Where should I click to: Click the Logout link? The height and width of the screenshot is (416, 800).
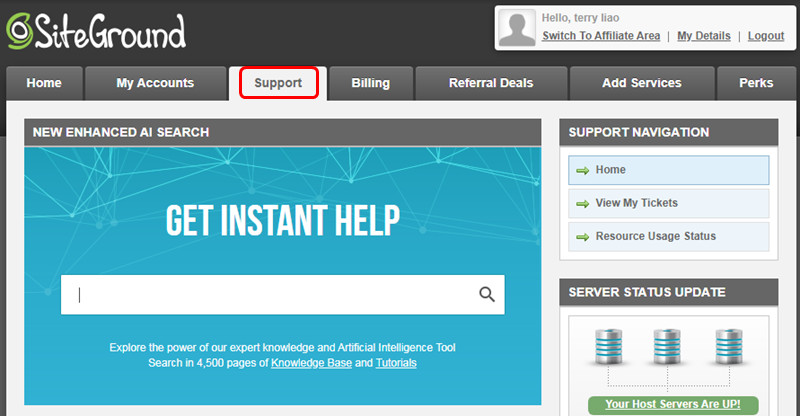[x=766, y=36]
